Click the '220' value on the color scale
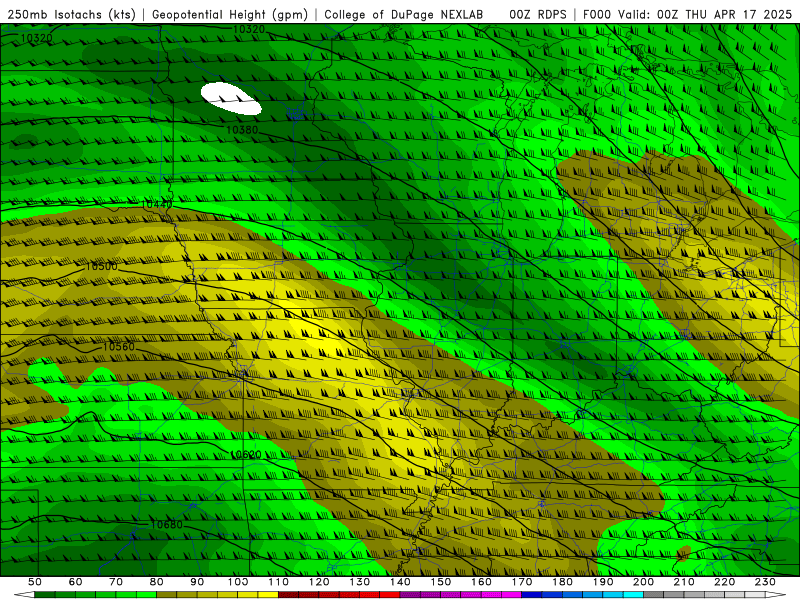800x600 pixels. [724, 582]
